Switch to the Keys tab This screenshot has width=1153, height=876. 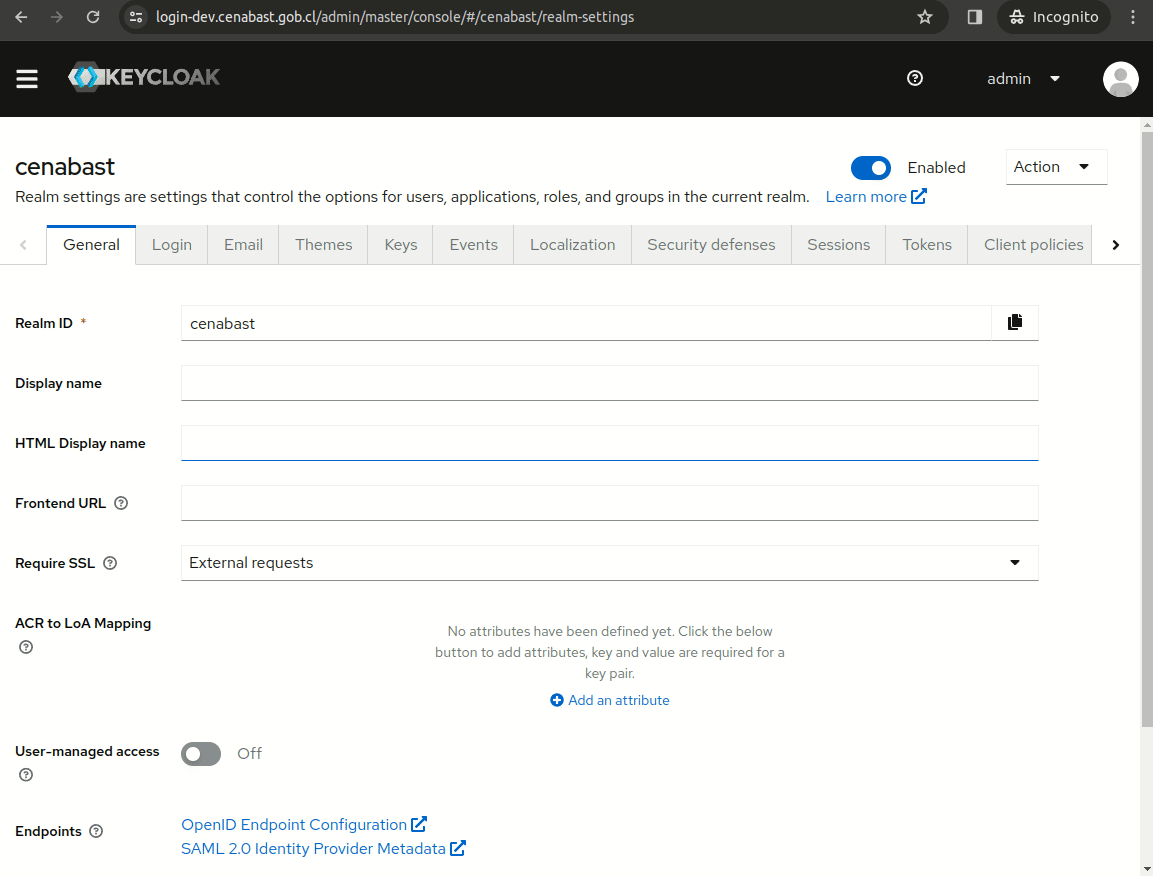400,245
